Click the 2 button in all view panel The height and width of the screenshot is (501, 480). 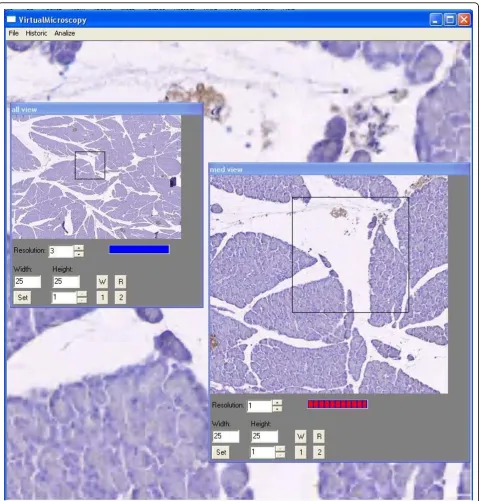121,297
